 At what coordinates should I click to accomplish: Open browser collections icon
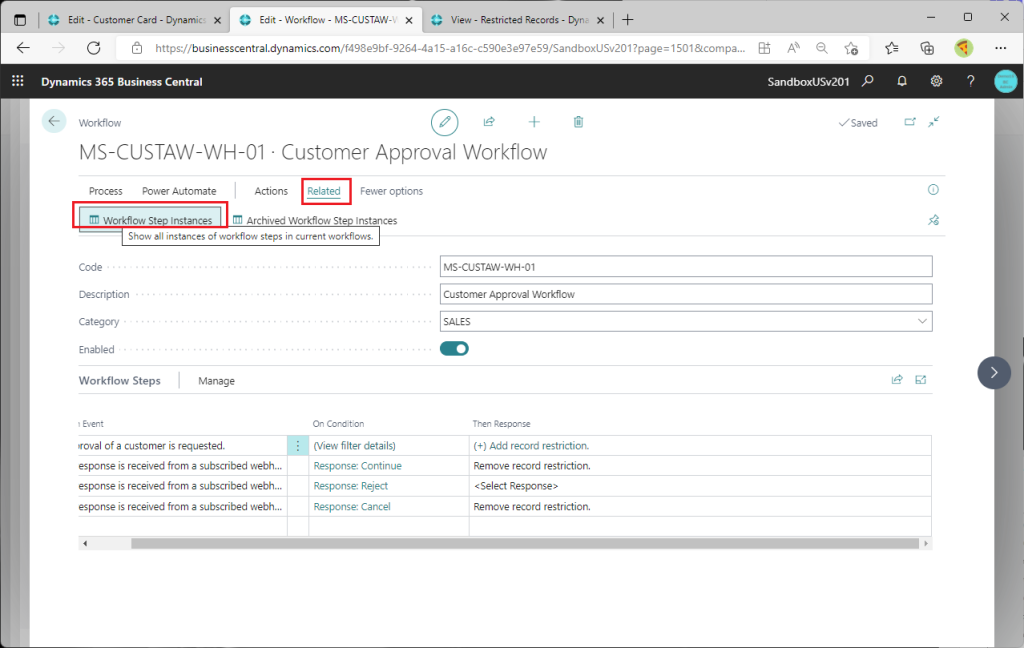tap(926, 48)
